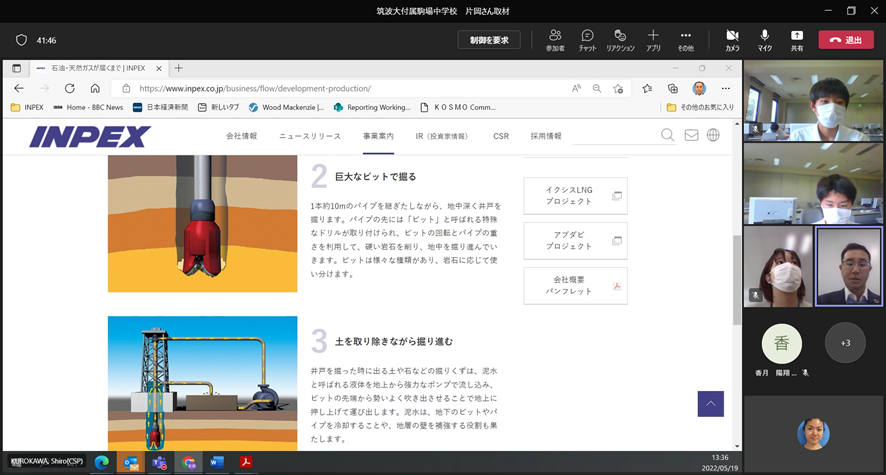The width and height of the screenshot is (886, 475).
Task: Open the 日本経済新聞 bookmark
Action: (160, 107)
